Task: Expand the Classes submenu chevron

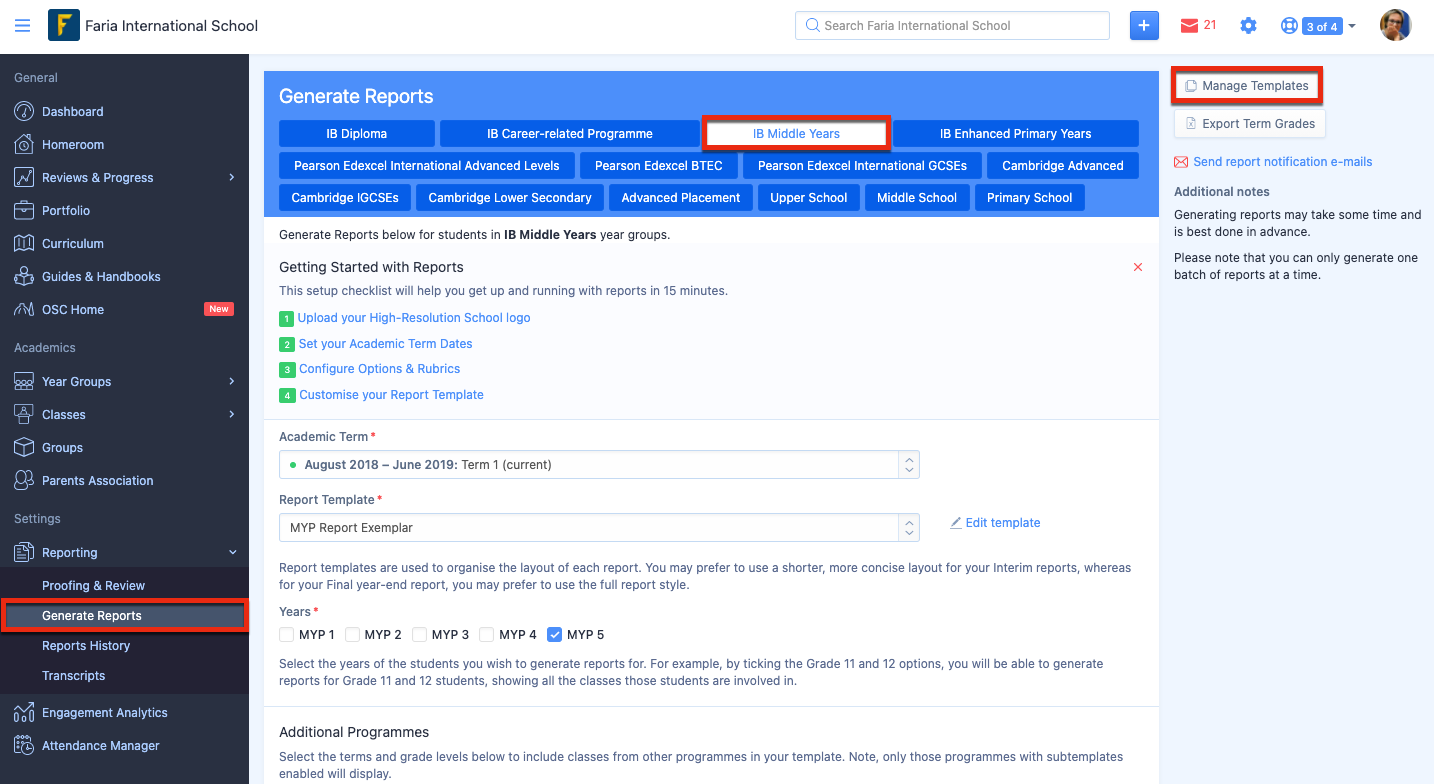Action: [232, 414]
